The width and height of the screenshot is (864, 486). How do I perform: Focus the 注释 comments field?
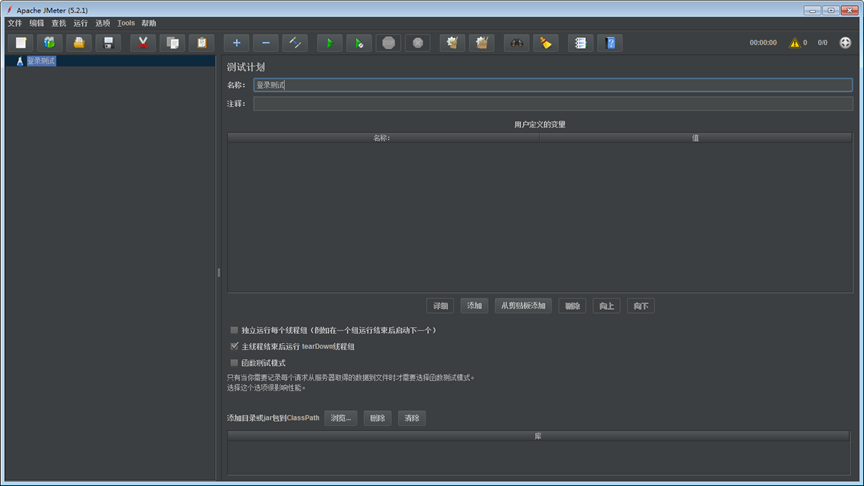pyautogui.click(x=553, y=104)
